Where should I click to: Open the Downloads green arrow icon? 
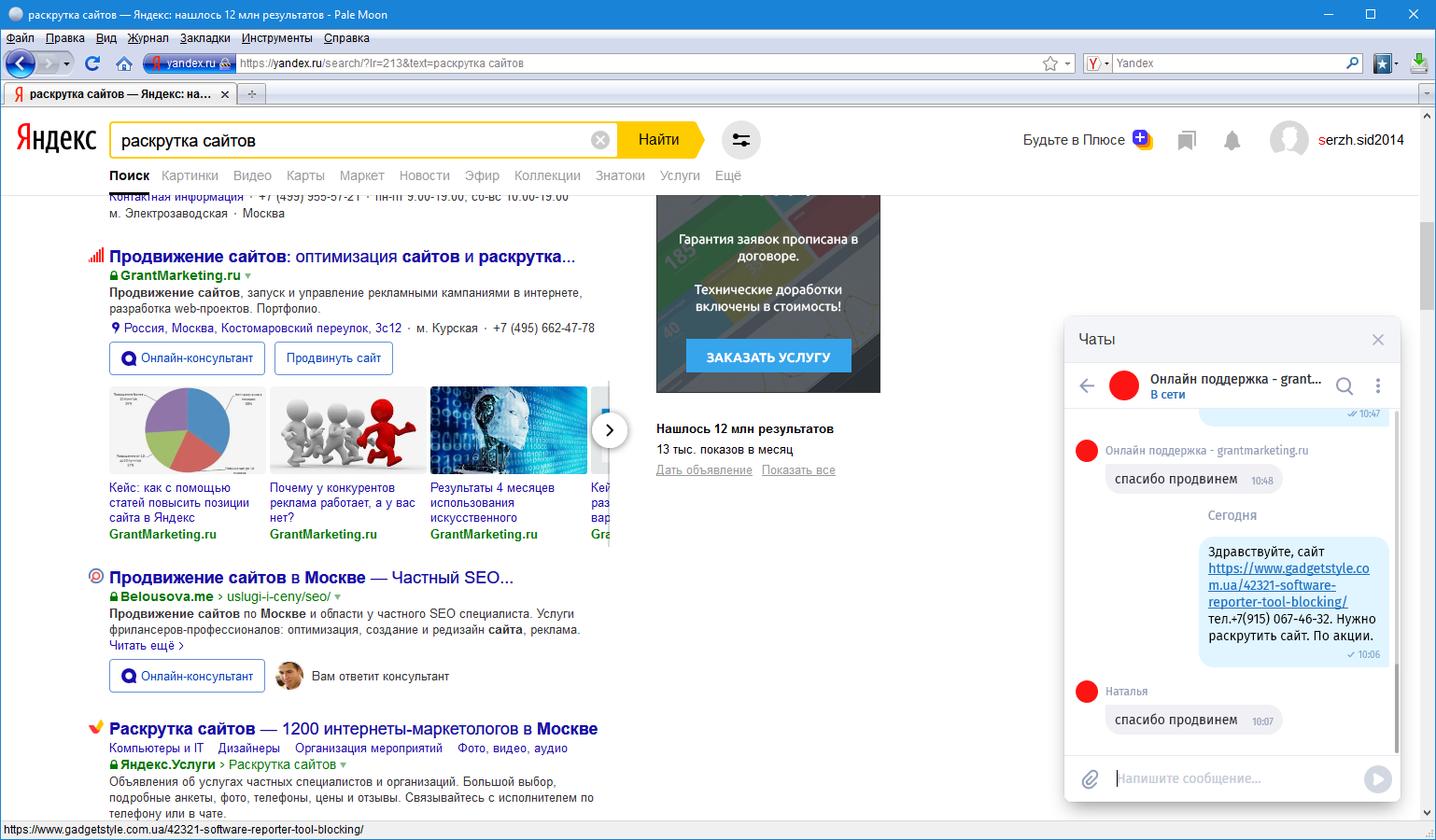(1419, 63)
